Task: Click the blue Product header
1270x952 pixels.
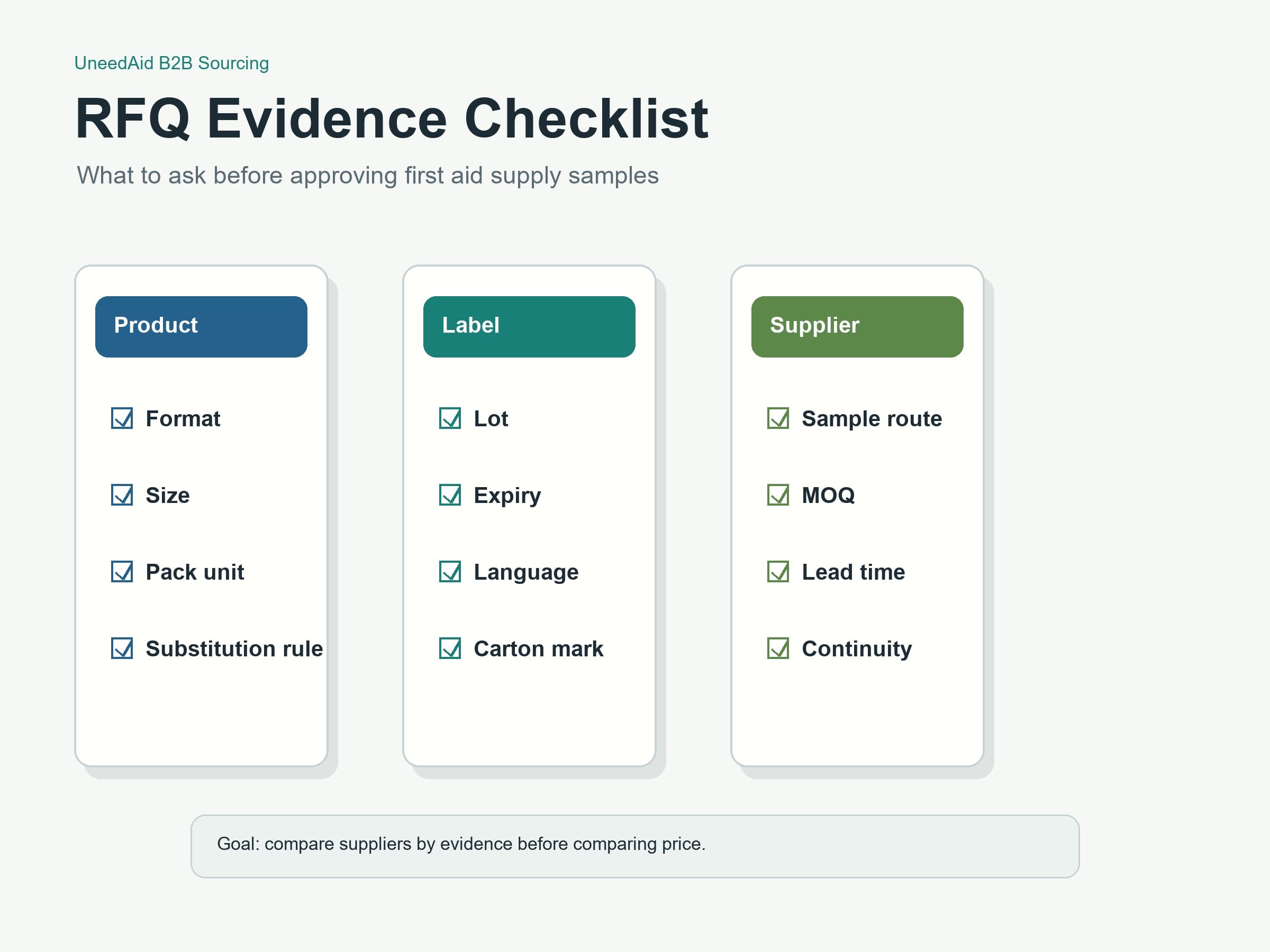Action: tap(201, 326)
